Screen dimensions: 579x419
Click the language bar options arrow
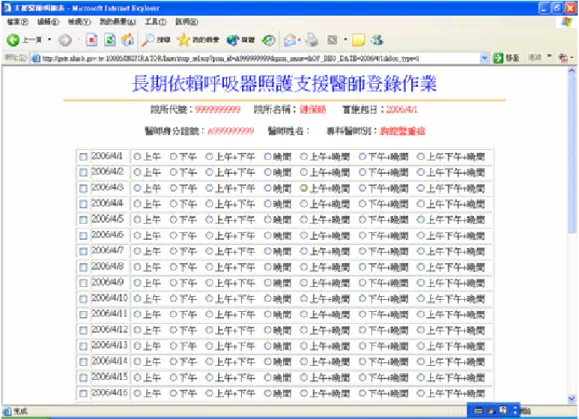tap(515, 410)
